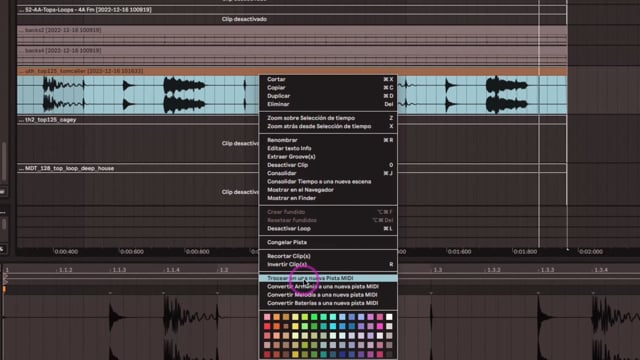This screenshot has width=640, height=360.
Task: Select Congelar Pista entry
Action: tap(328, 242)
